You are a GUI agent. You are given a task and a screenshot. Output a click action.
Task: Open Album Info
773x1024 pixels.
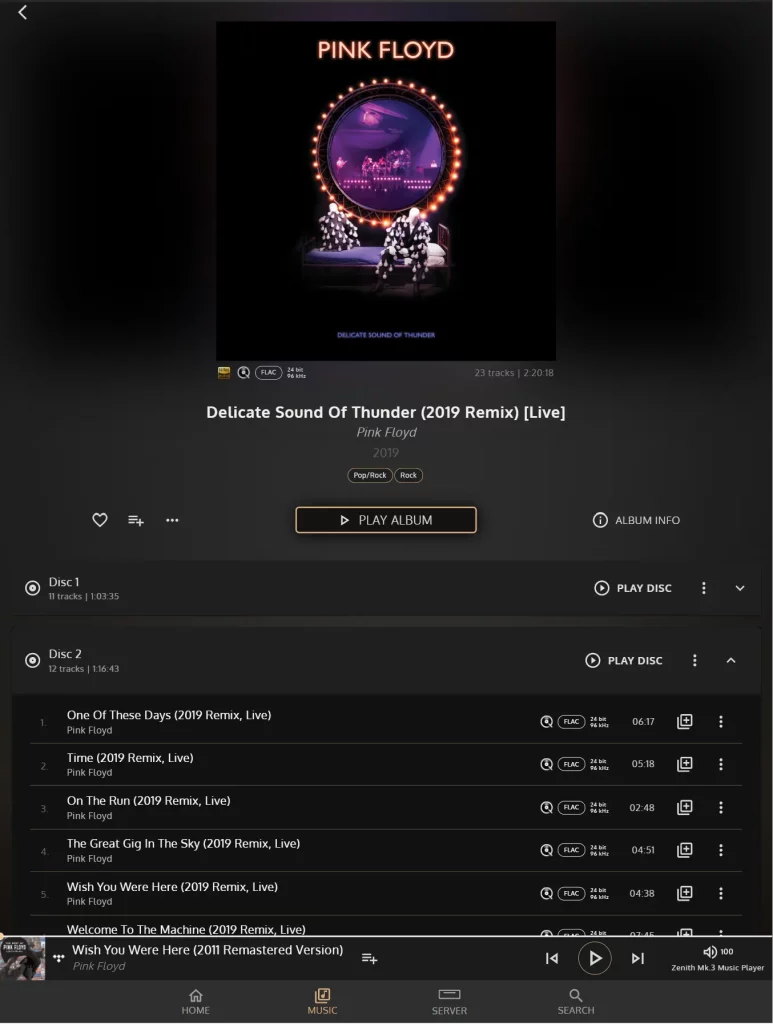coord(636,520)
